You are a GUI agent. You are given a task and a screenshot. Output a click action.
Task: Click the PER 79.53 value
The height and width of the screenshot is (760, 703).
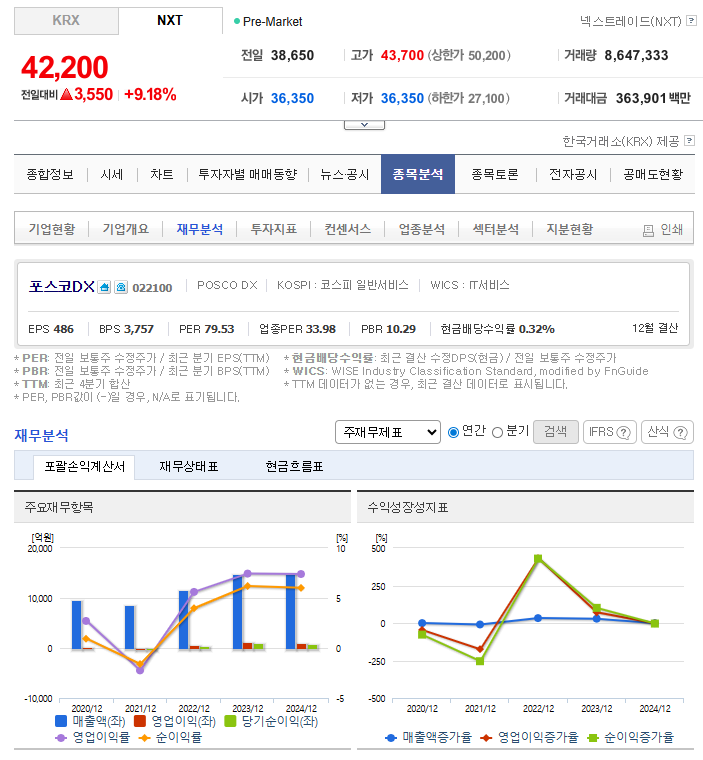(220, 329)
